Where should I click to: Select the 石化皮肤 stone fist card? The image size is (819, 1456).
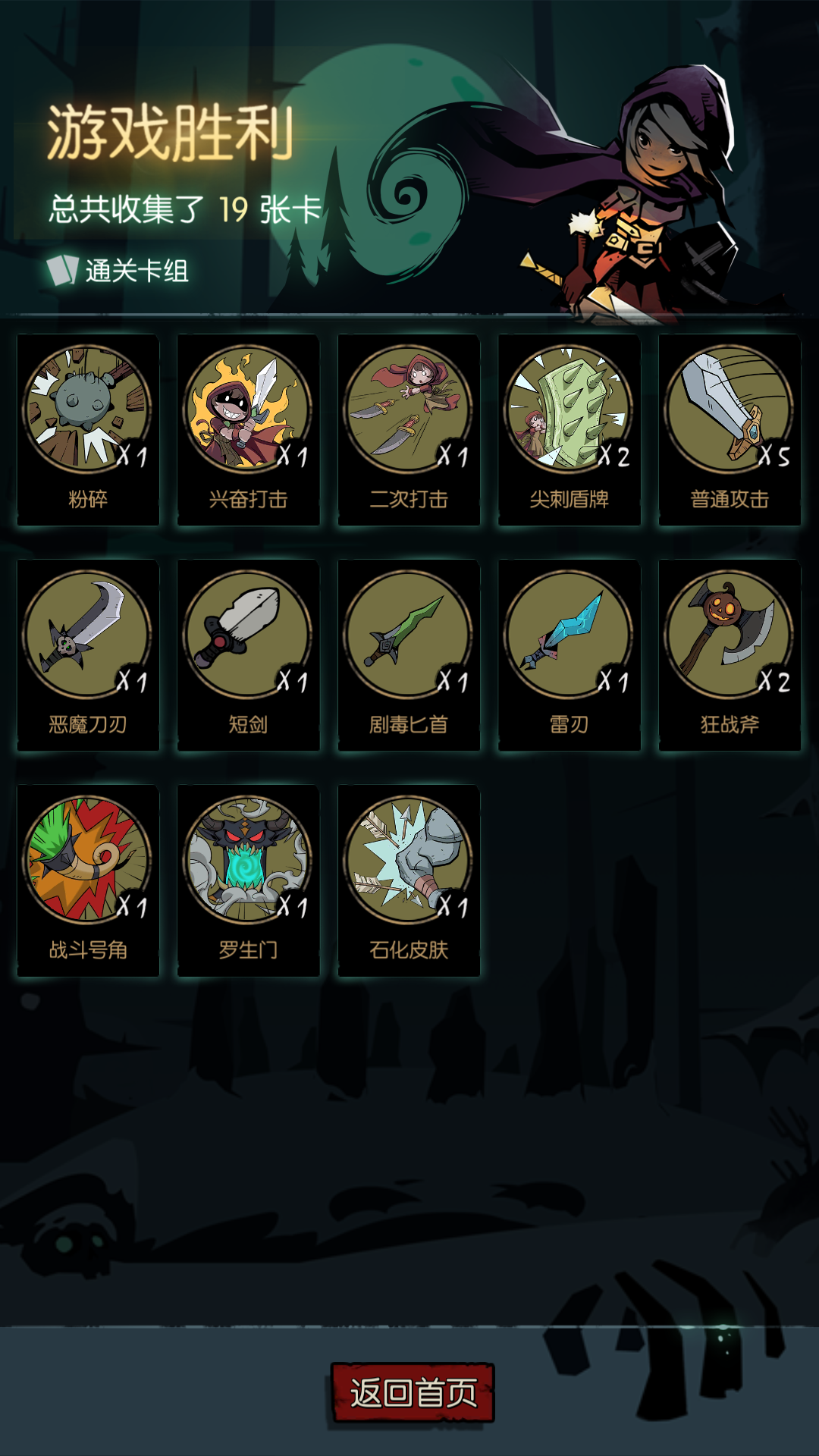click(409, 880)
